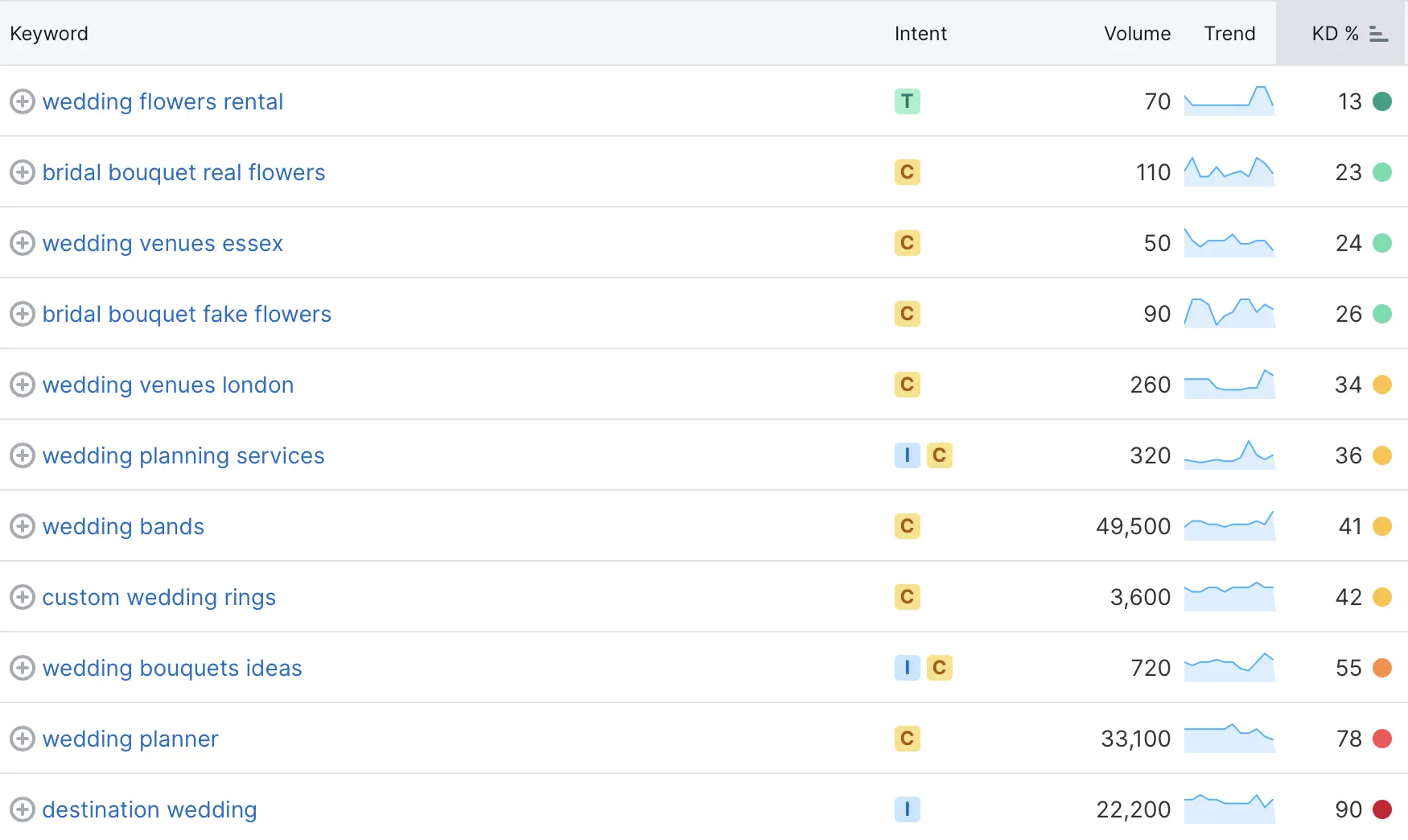Sort table by Intent column header
Viewport: 1408px width, 840px height.
[x=920, y=34]
